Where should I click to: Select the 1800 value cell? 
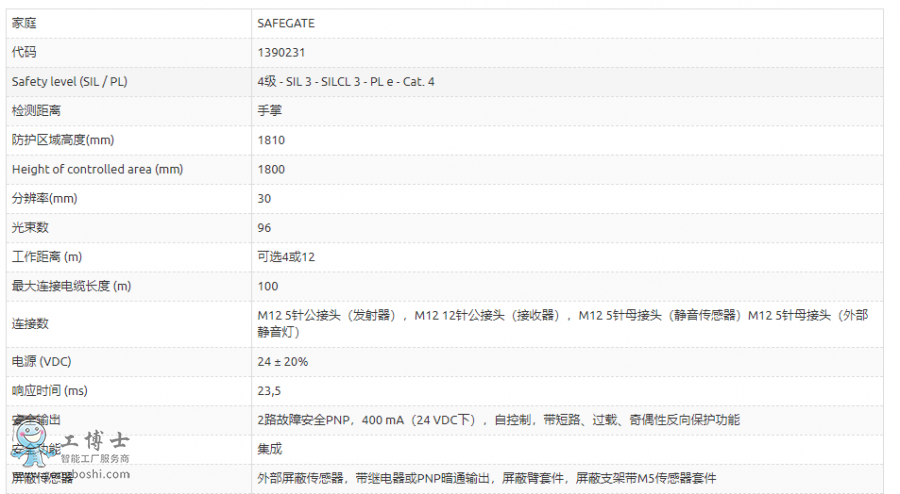point(271,169)
